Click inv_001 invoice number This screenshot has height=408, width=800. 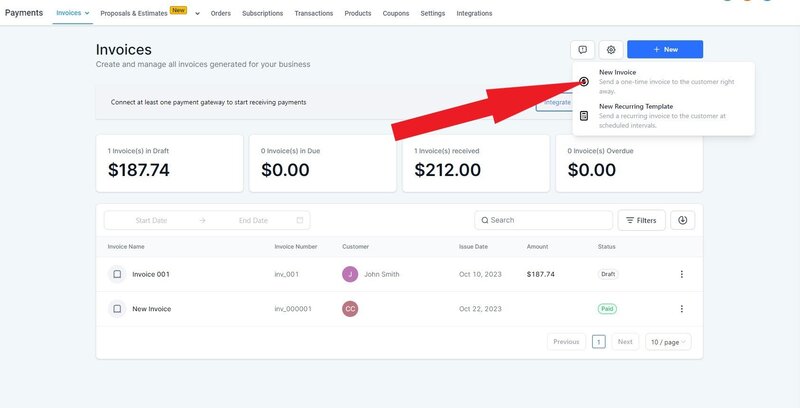pyautogui.click(x=287, y=274)
